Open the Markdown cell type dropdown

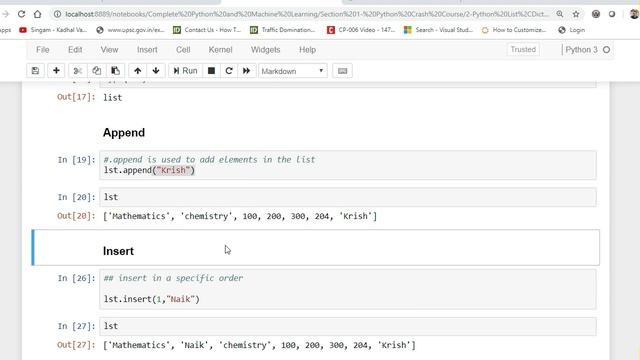click(x=293, y=71)
